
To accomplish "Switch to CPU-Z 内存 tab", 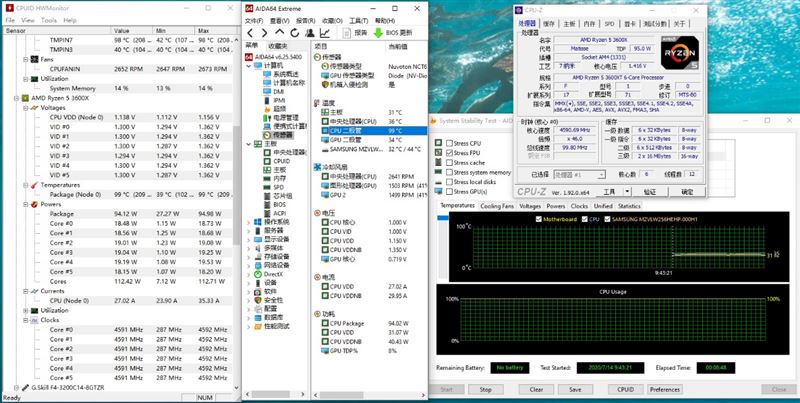I will pos(589,24).
